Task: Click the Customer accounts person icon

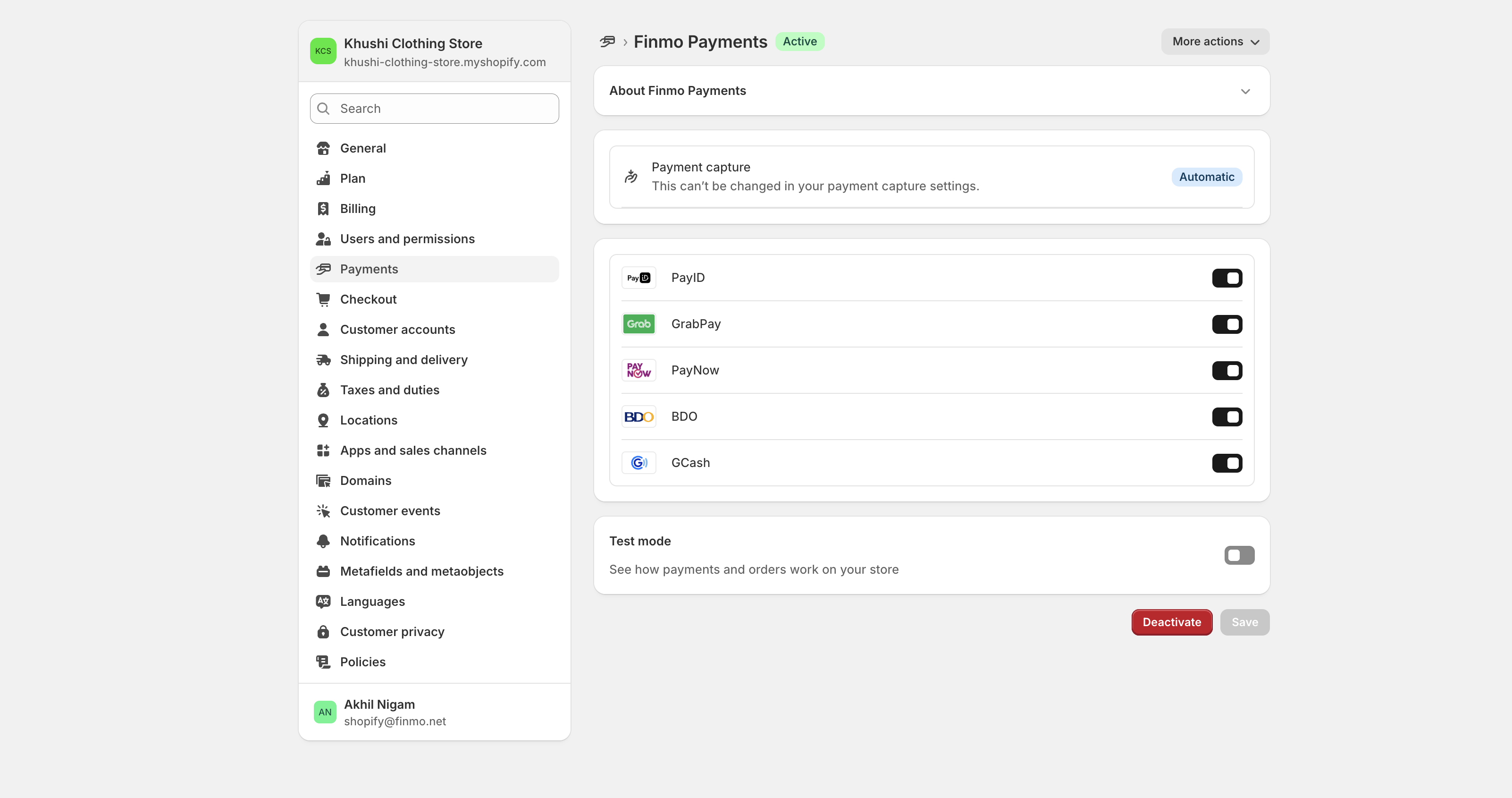Action: pyautogui.click(x=323, y=330)
